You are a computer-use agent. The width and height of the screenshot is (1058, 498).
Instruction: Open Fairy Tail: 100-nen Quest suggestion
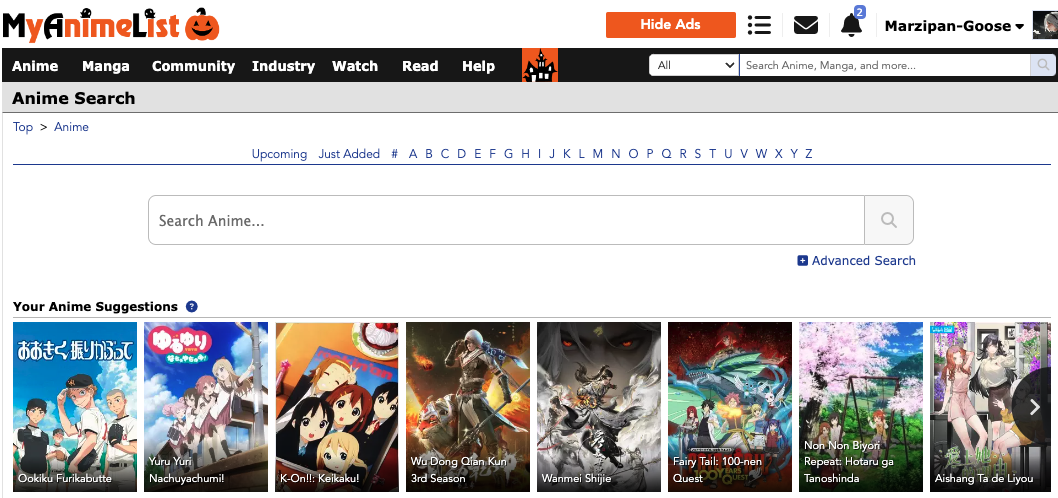point(729,406)
